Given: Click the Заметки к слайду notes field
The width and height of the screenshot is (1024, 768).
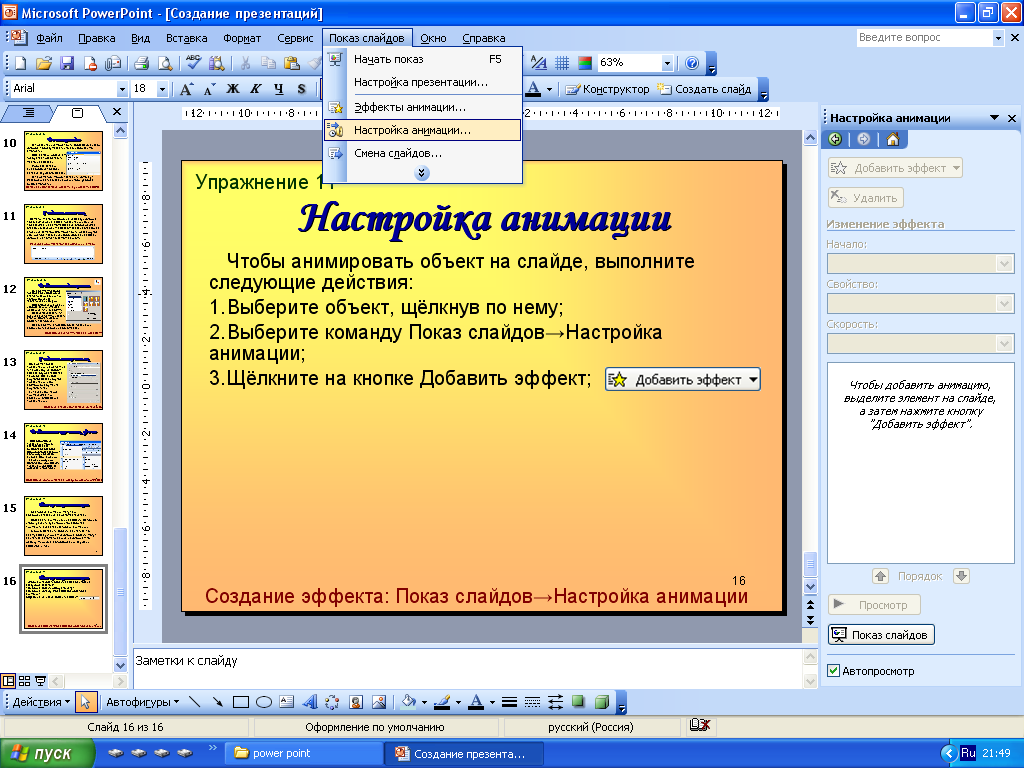Looking at the screenshot, I should pyautogui.click(x=467, y=669).
